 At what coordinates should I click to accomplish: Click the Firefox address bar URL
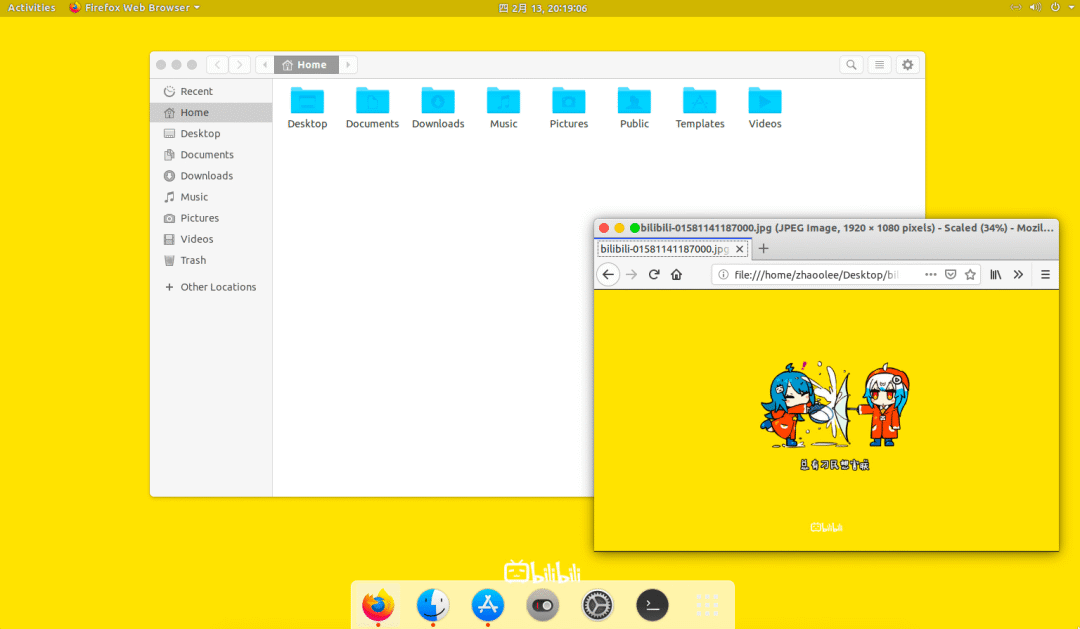[816, 275]
